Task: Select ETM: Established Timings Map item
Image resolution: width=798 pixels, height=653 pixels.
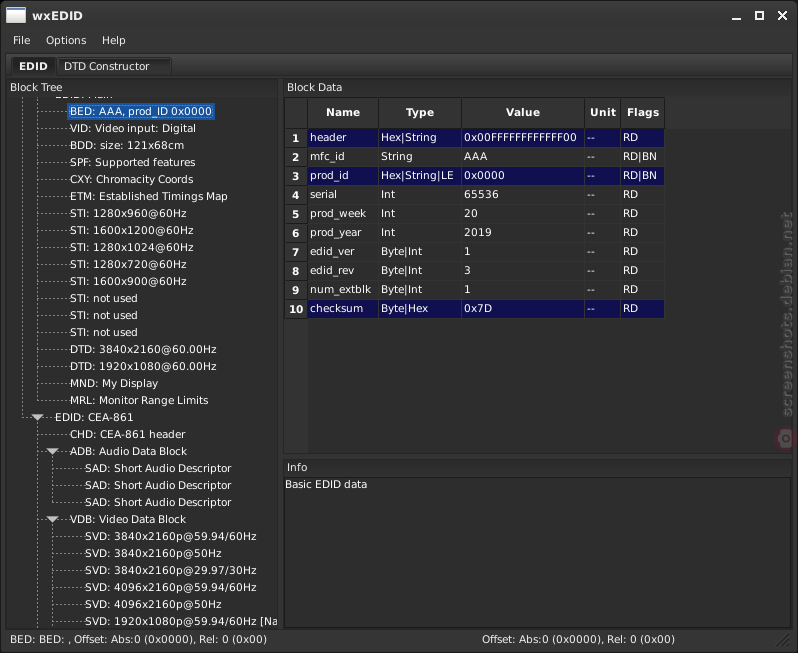Action: (x=149, y=196)
